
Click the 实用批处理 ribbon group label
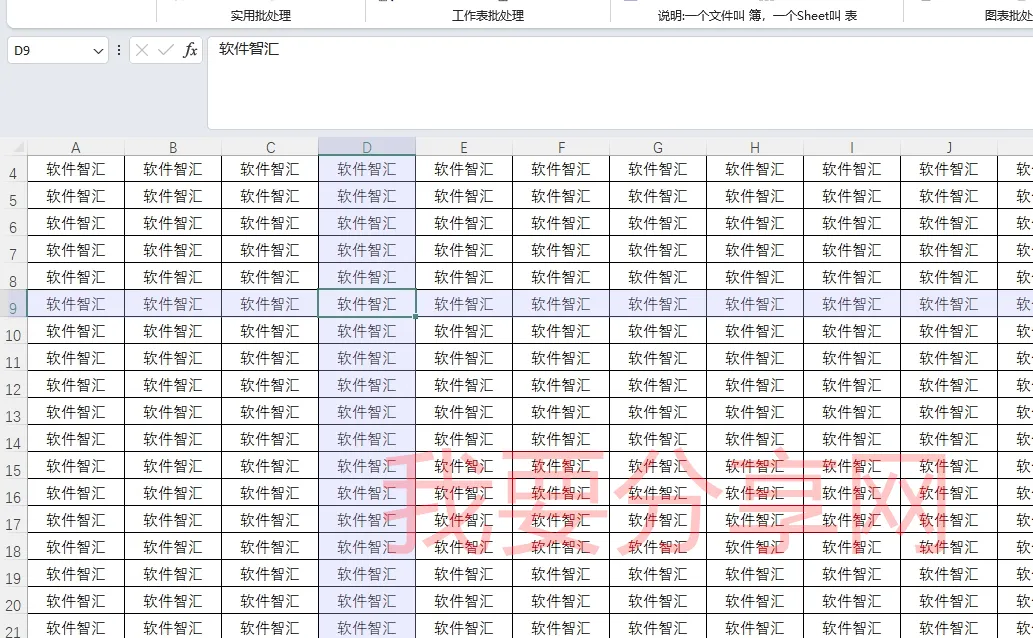[x=261, y=15]
